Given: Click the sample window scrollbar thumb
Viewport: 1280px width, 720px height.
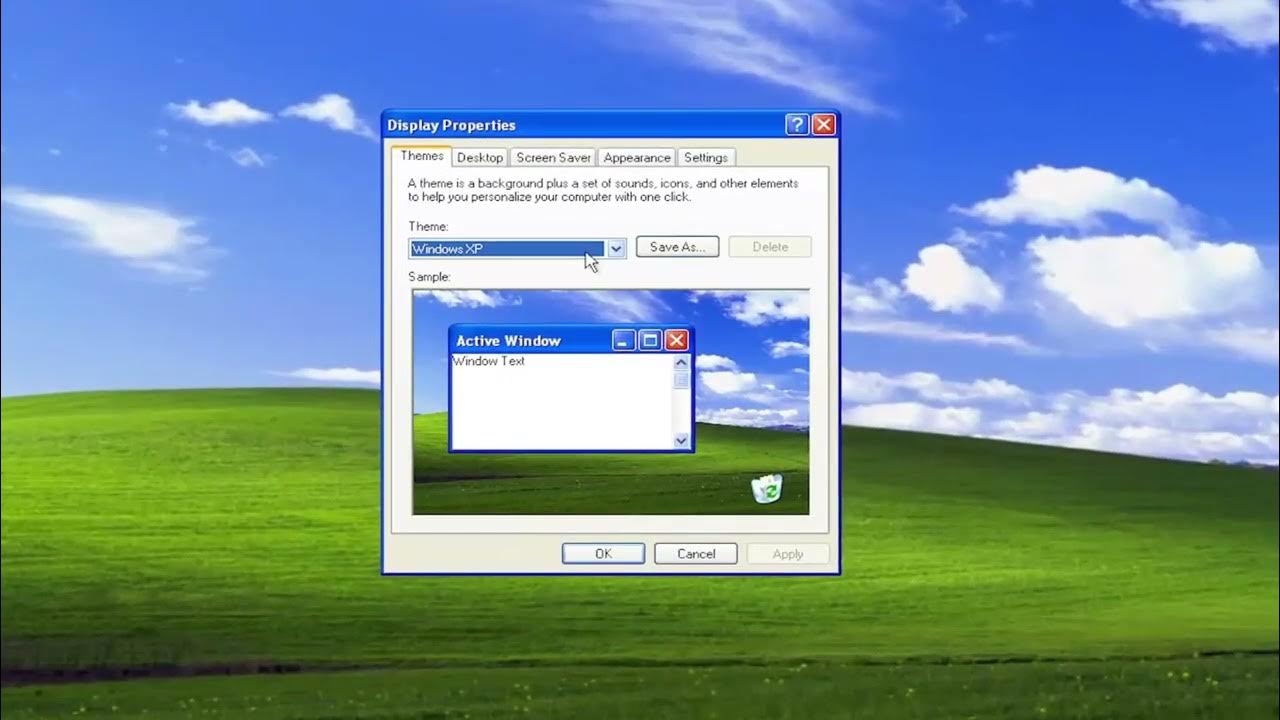Looking at the screenshot, I should (x=681, y=380).
